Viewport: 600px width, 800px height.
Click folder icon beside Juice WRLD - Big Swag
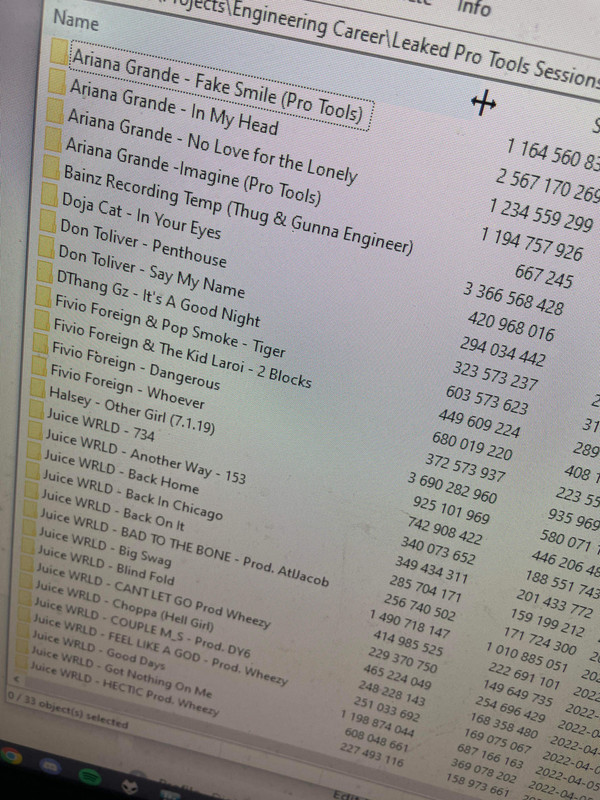(29, 528)
